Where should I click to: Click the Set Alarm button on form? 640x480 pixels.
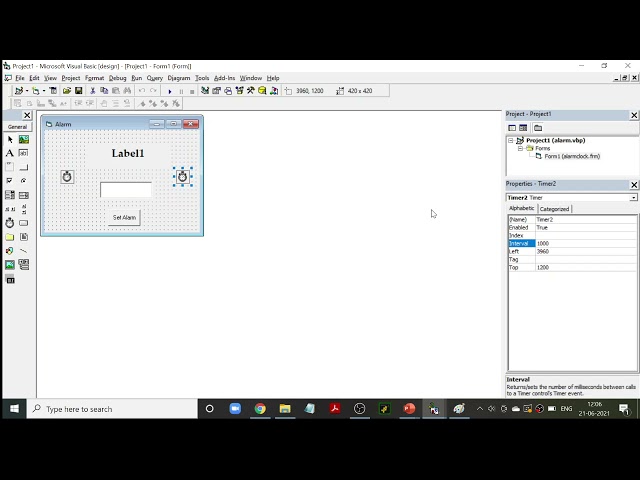124,218
